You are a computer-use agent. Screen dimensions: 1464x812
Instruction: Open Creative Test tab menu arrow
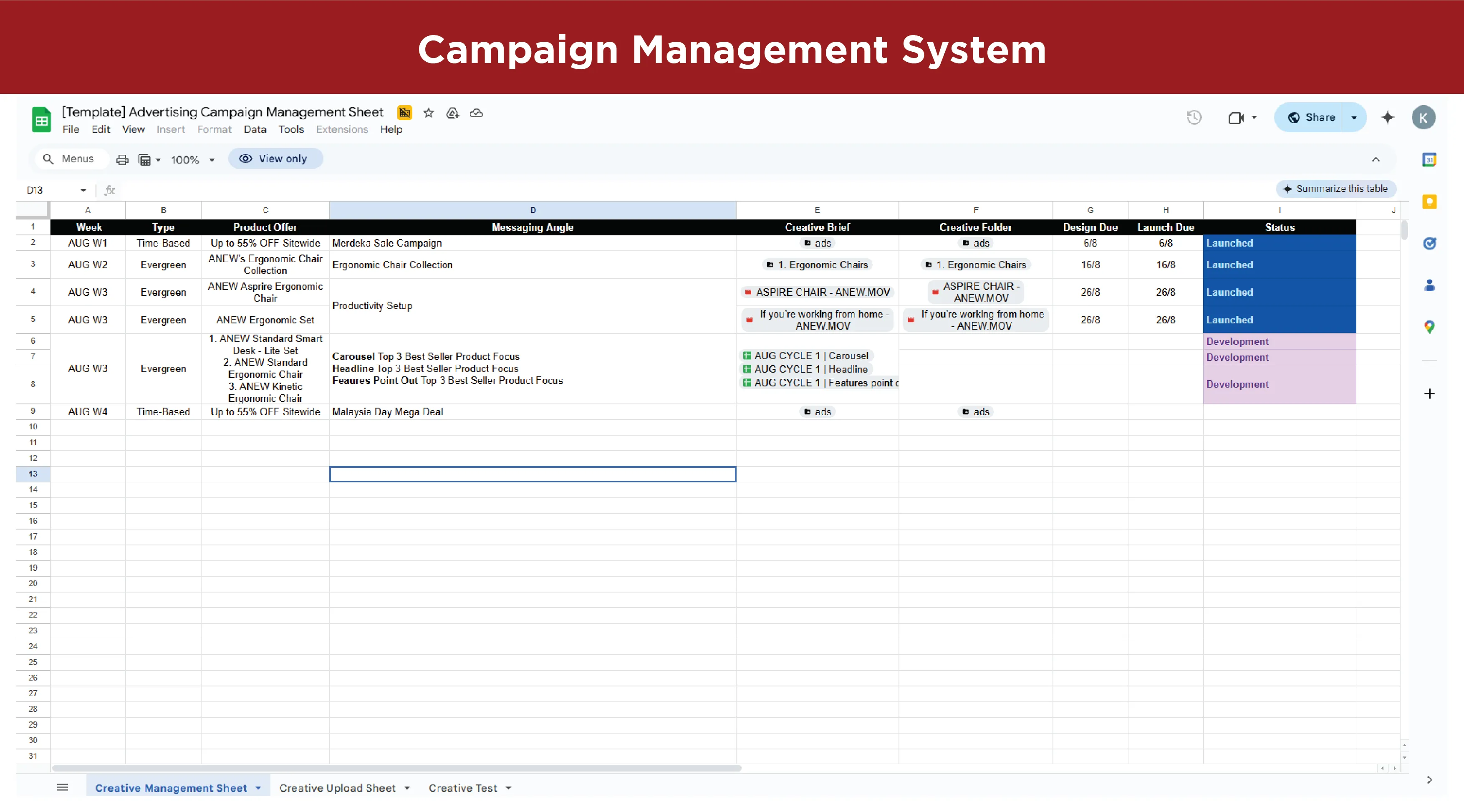pyautogui.click(x=508, y=787)
